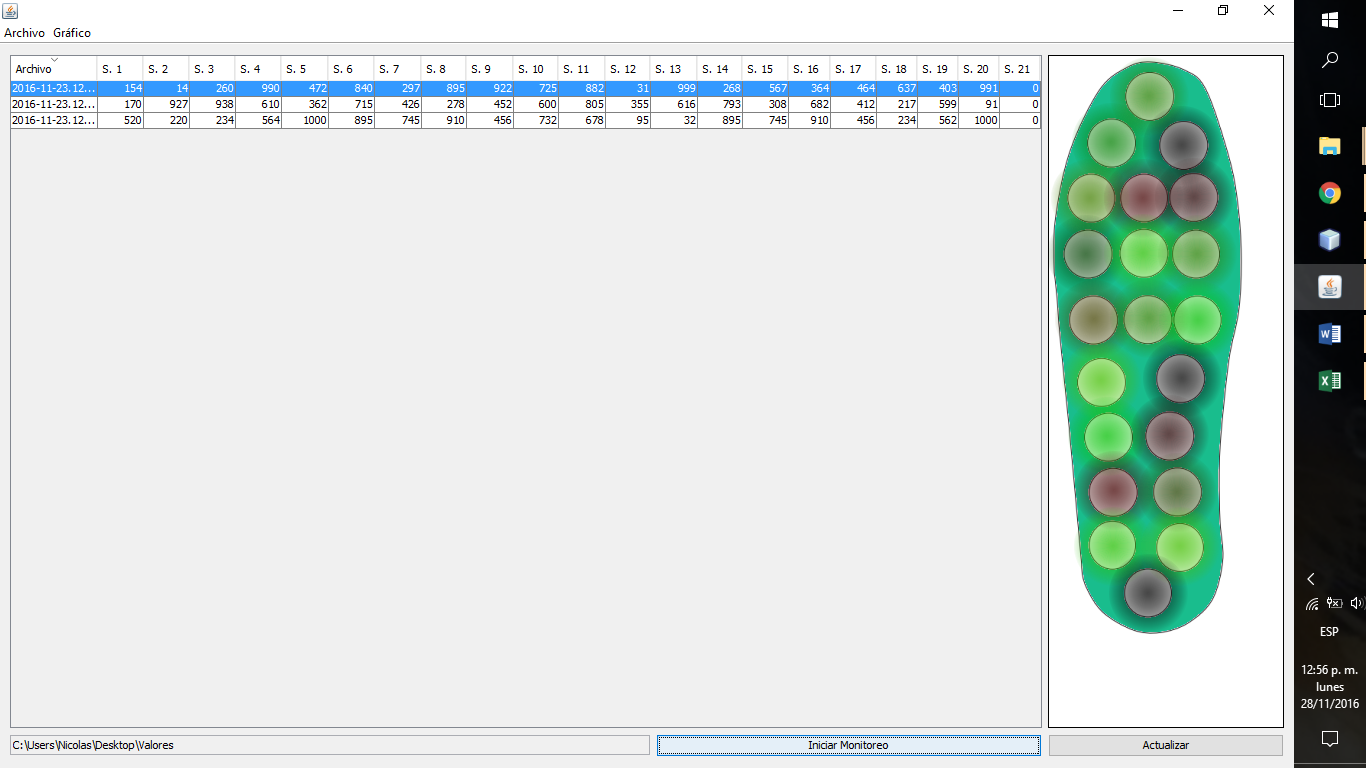Open Microsoft Word from the taskbar
The height and width of the screenshot is (768, 1366).
[1330, 334]
